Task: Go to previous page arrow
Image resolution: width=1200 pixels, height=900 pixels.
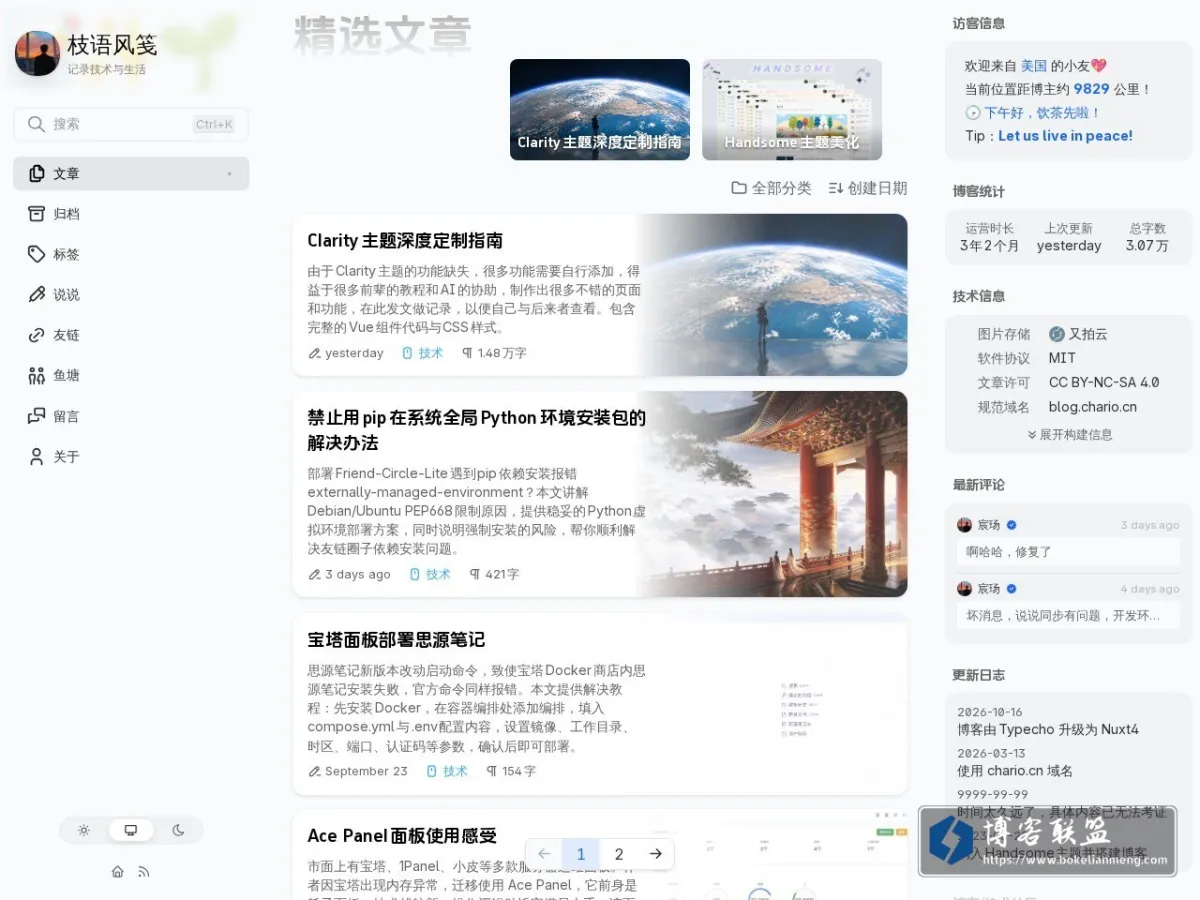Action: [544, 854]
